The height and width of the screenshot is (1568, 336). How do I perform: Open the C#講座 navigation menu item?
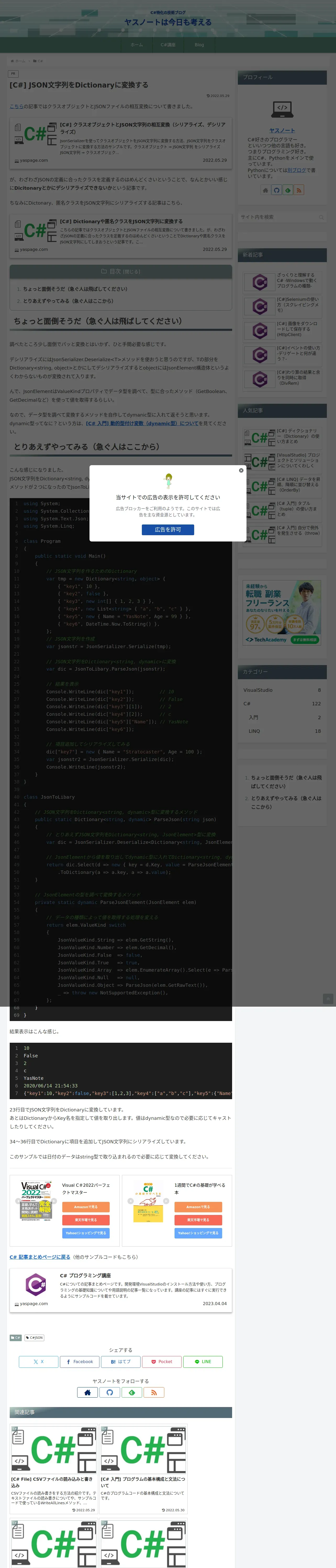(168, 45)
